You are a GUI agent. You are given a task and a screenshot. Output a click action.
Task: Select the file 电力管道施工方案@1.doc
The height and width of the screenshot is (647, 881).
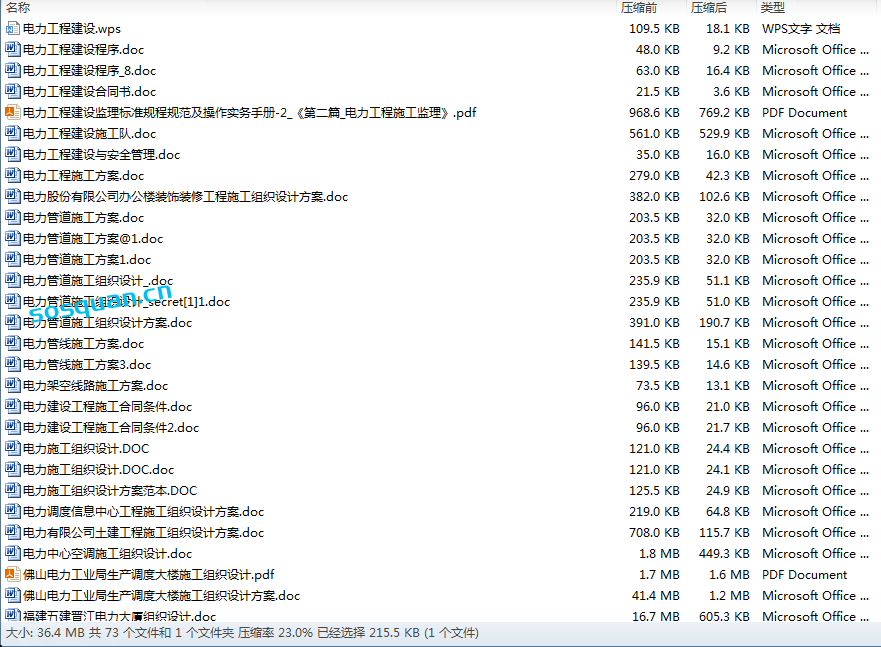(92, 239)
